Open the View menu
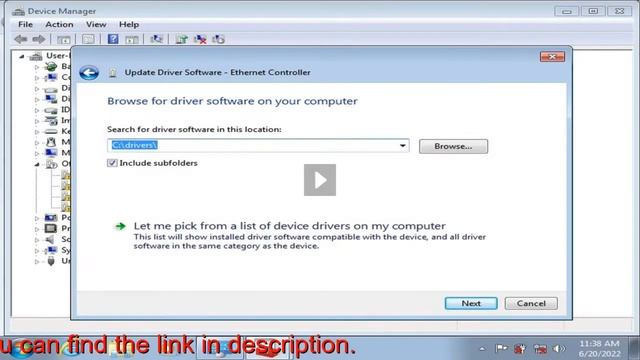 click(x=96, y=24)
